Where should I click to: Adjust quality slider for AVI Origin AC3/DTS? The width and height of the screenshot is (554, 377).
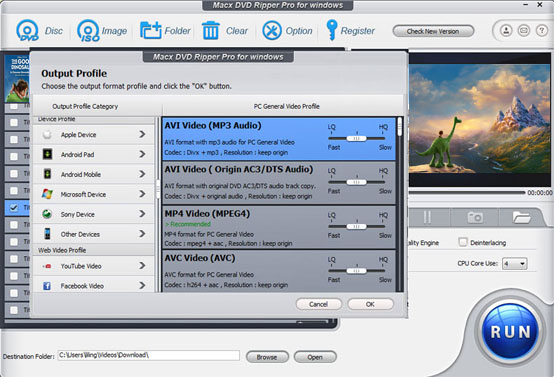click(x=356, y=182)
